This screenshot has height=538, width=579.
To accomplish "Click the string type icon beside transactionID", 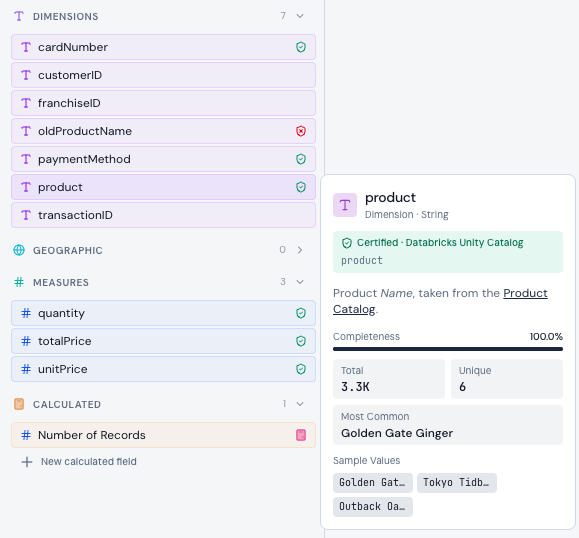I will (26, 215).
